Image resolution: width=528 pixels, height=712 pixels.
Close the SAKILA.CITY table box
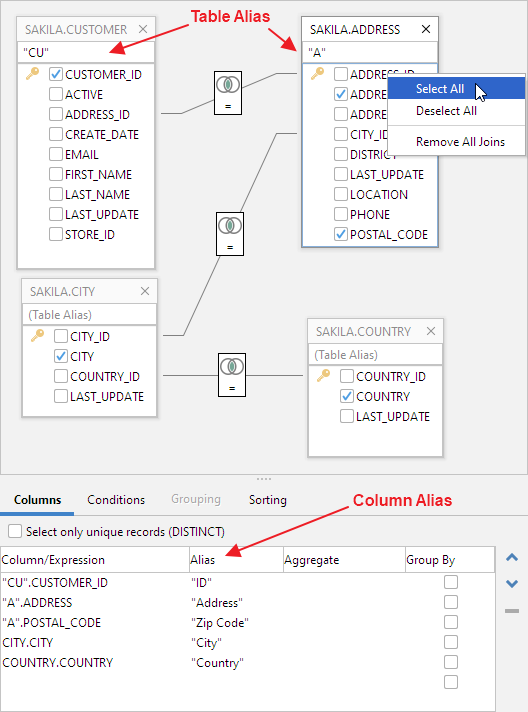tap(145, 291)
